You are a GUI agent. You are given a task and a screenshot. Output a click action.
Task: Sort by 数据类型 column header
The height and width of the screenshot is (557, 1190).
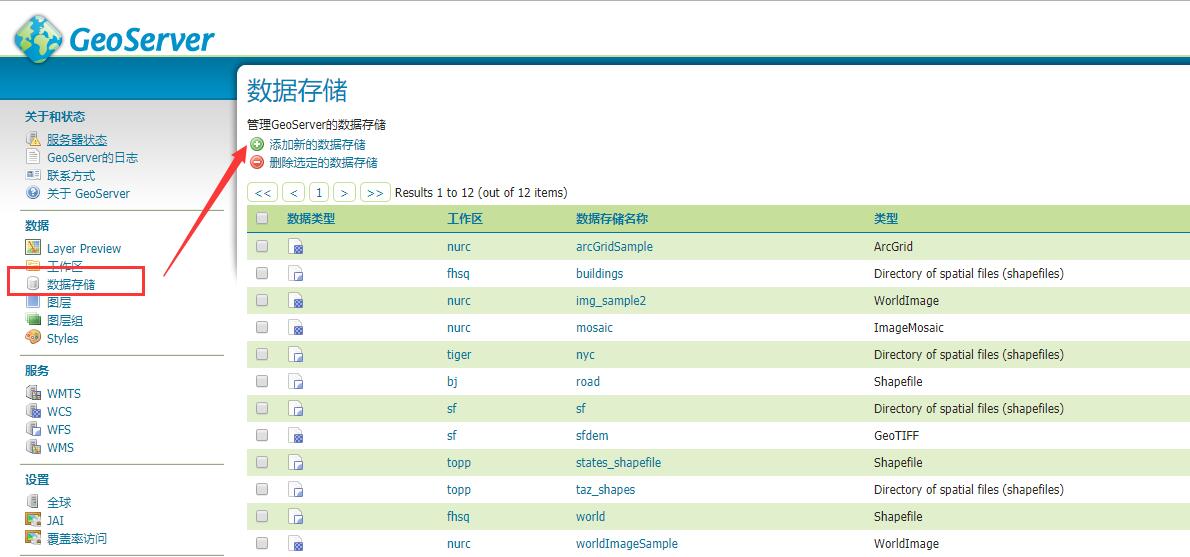pos(310,219)
